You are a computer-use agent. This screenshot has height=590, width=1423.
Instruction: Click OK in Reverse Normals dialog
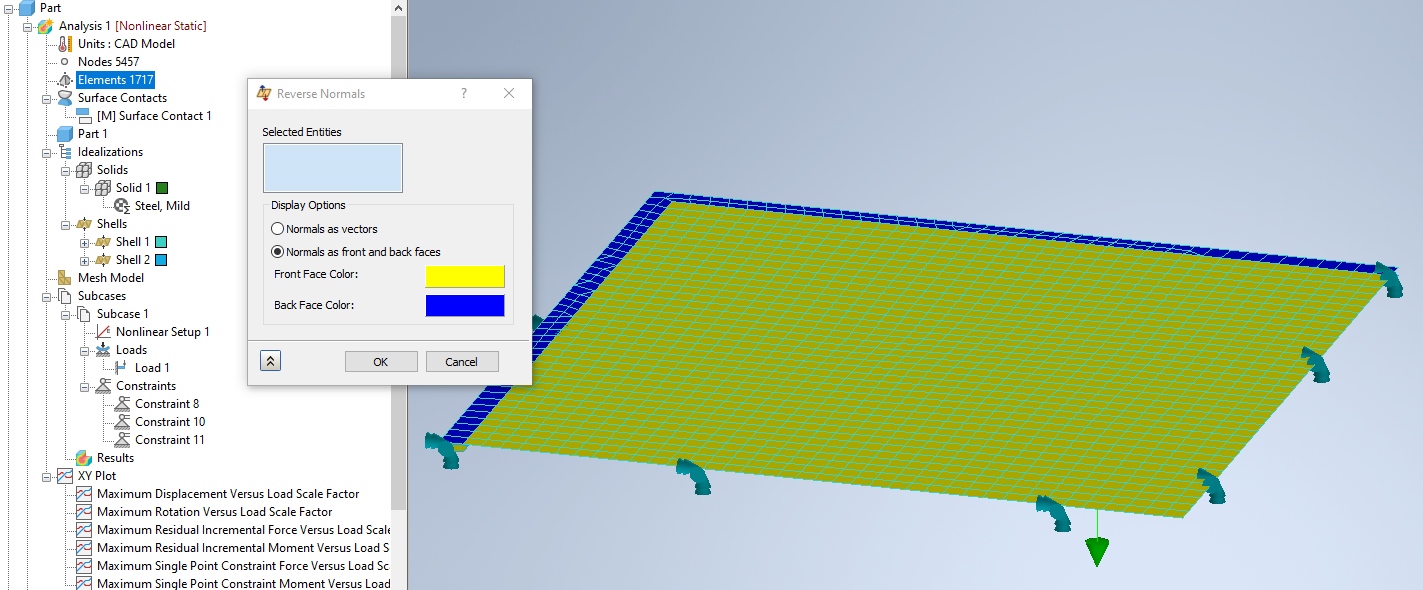[381, 362]
